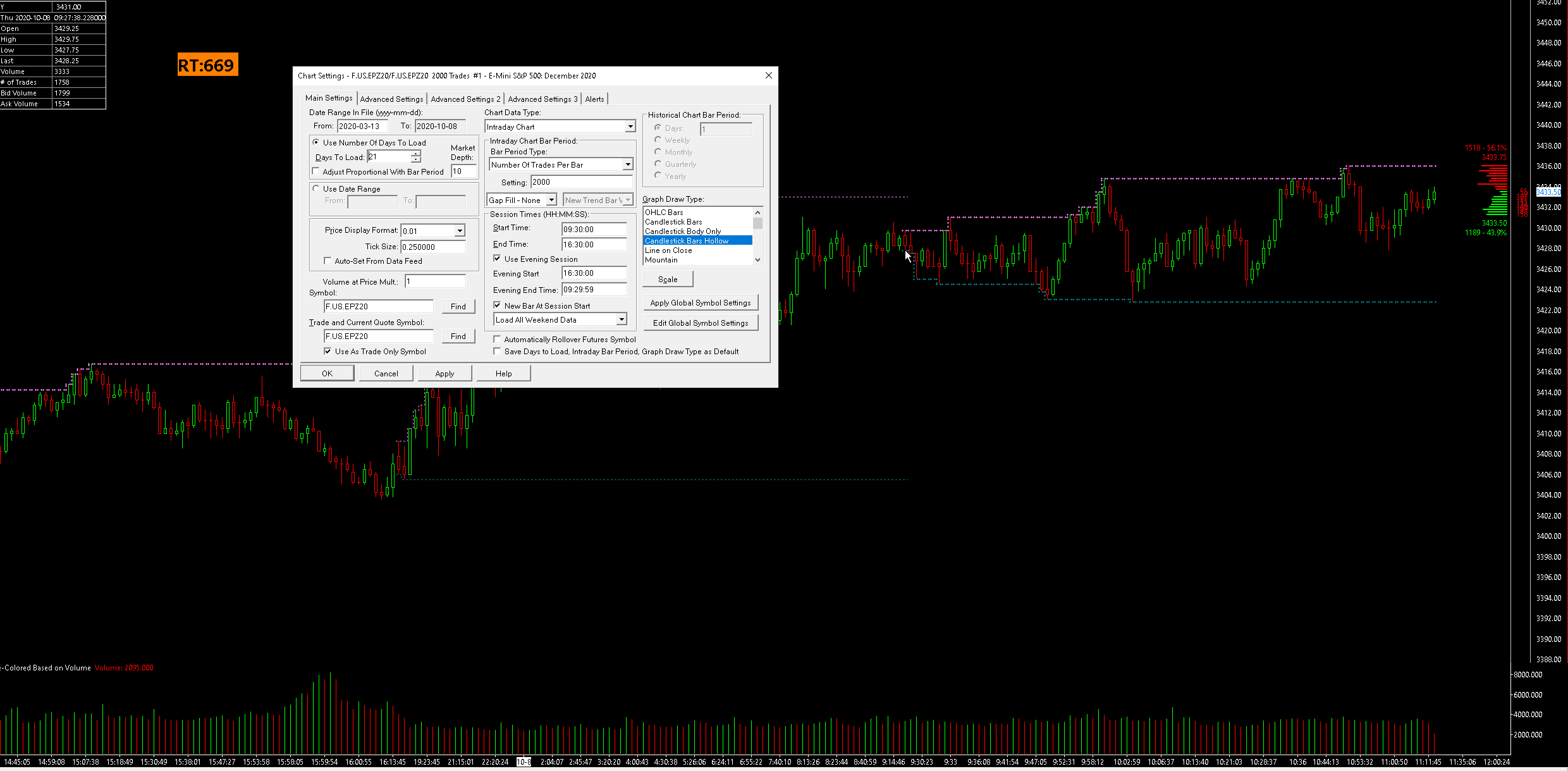Open Help for Chart Settings
Screen dimensions: 1568x771
503,373
